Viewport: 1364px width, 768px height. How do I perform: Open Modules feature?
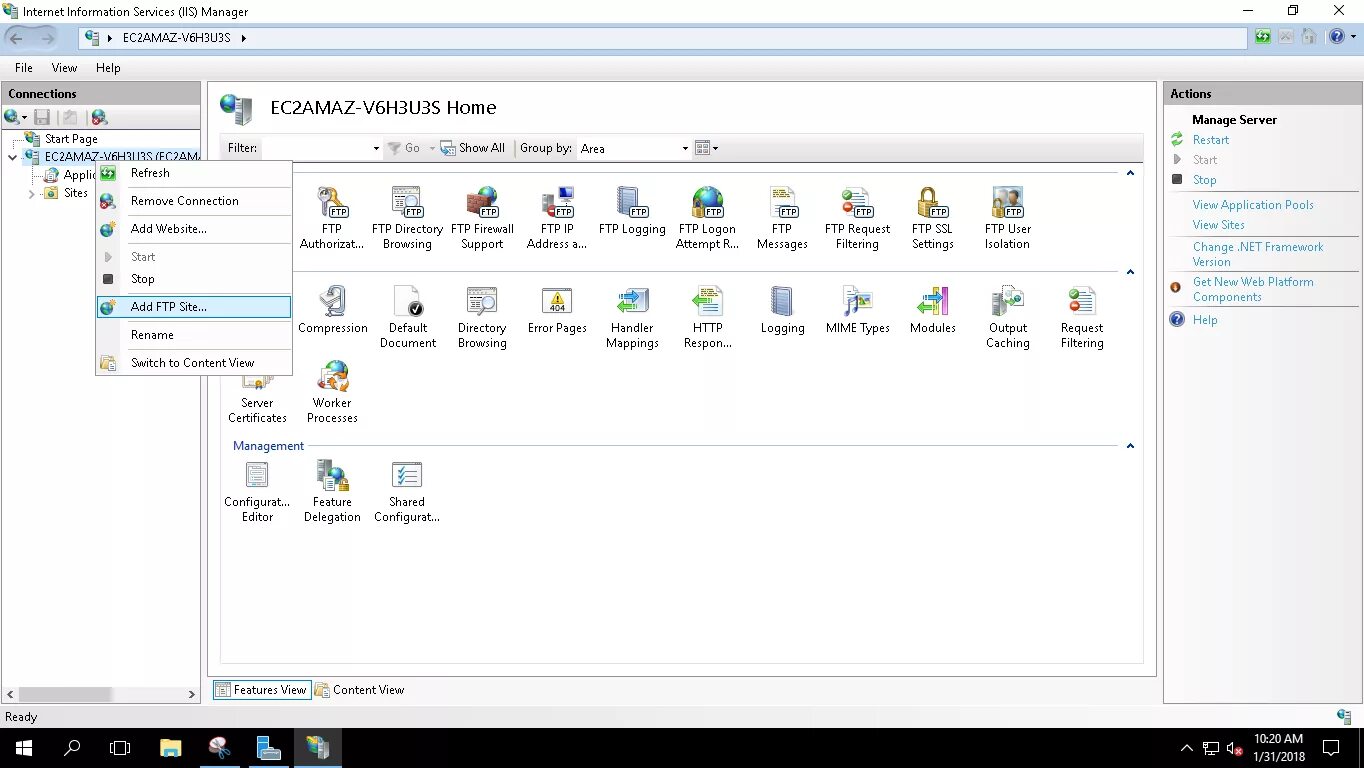pyautogui.click(x=932, y=310)
